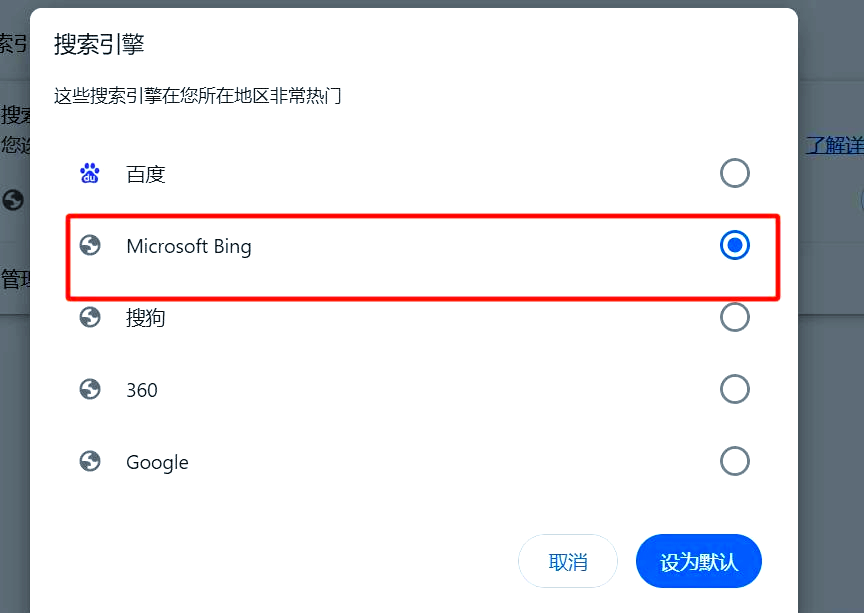The width and height of the screenshot is (864, 613).
Task: Click the 搜索引擎 dialog title
Action: tap(99, 44)
